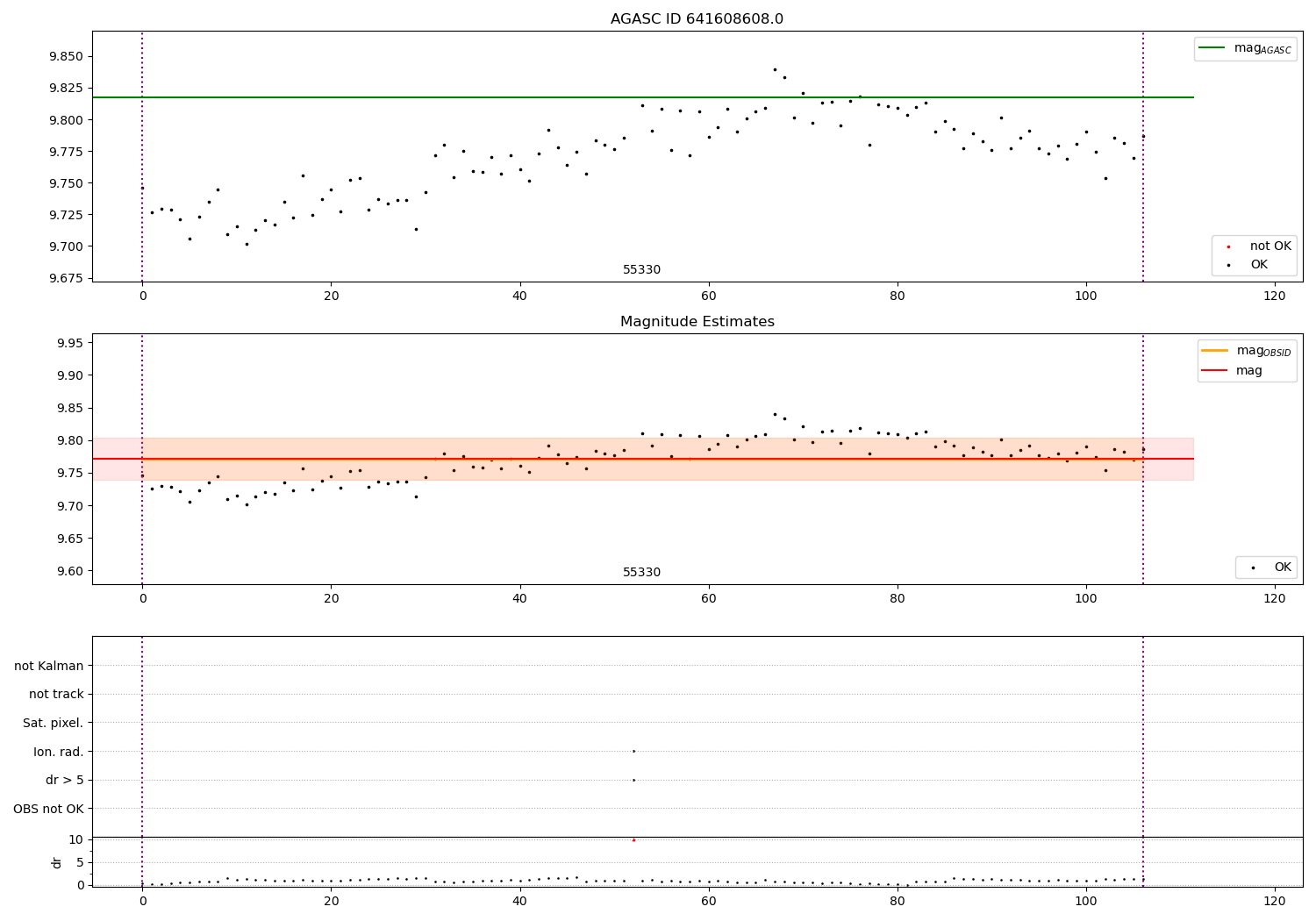The image size is (1316, 921).
Task: Click the highest magnitude point in top plot
Action: pos(775,69)
